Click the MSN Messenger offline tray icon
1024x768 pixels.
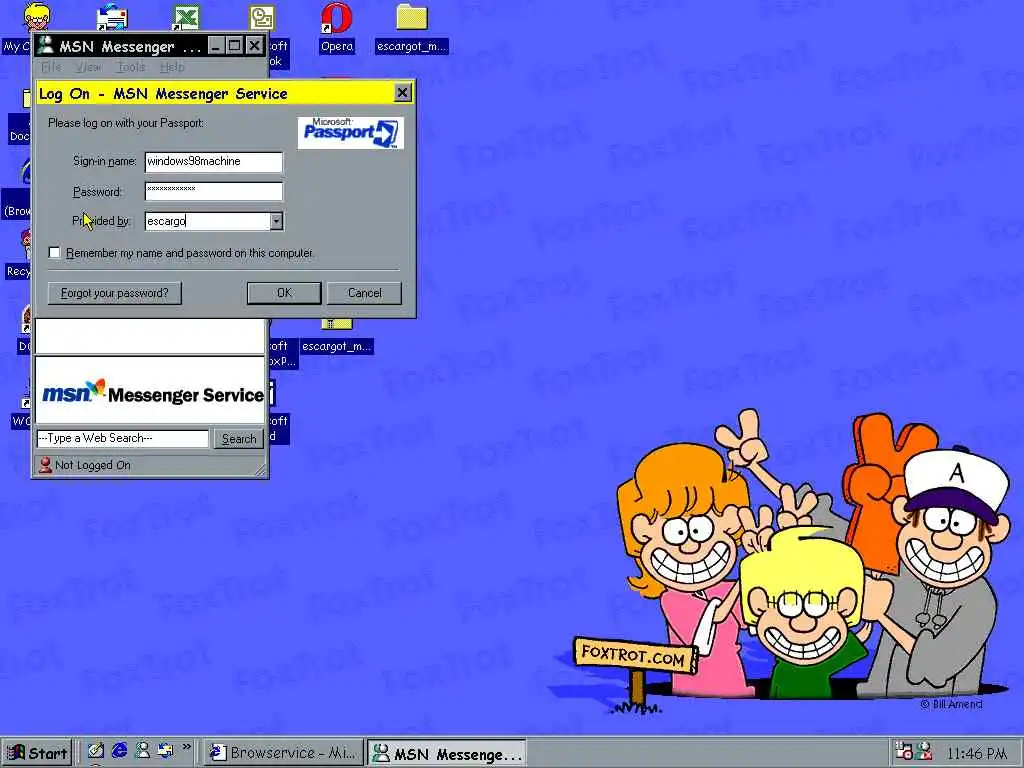(x=923, y=752)
